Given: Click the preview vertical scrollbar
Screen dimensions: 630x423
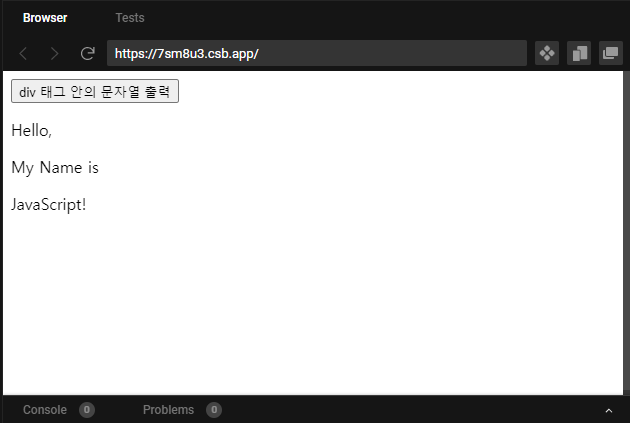Looking at the screenshot, I should coord(626,231).
